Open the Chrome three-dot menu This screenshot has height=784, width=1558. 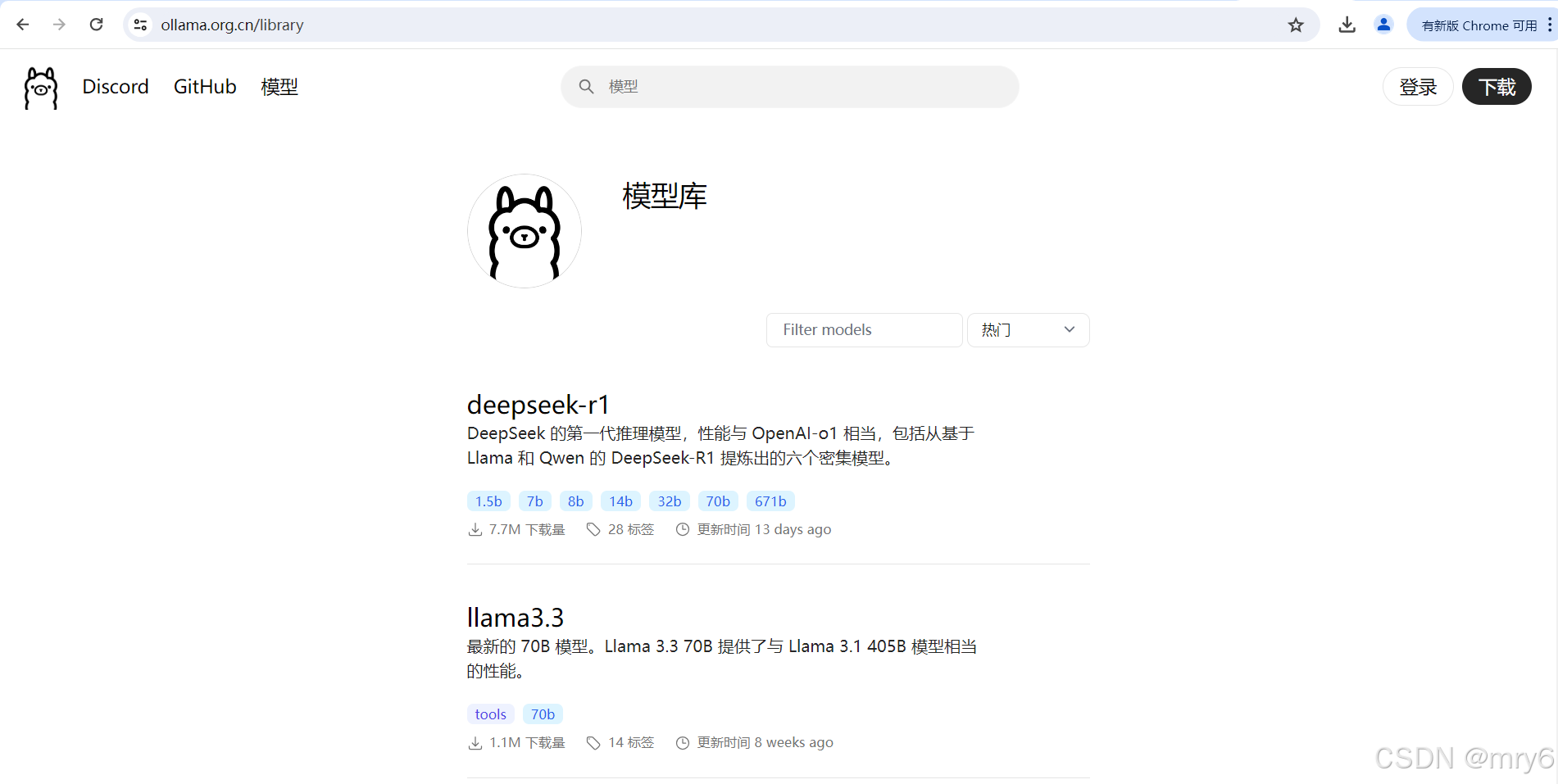coord(1549,25)
